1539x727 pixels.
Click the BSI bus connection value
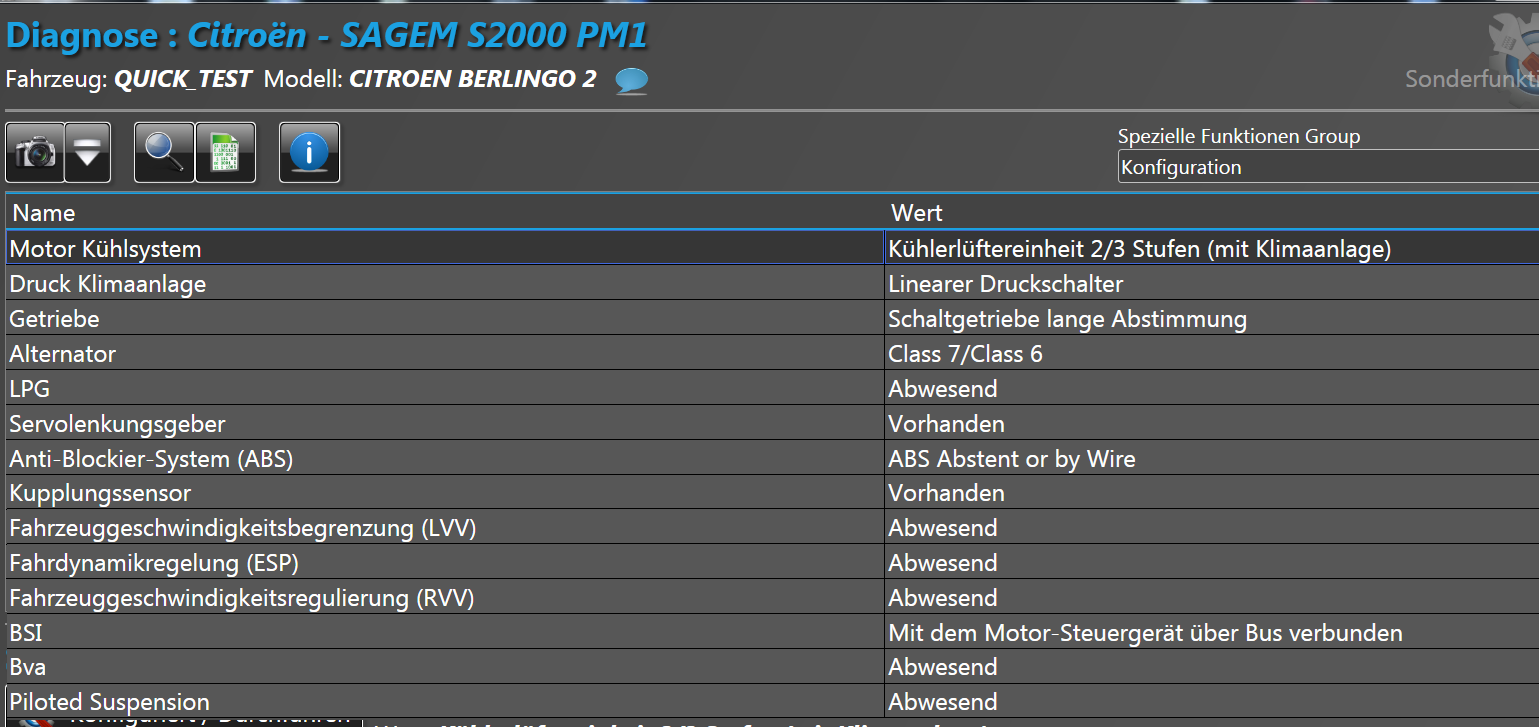[1145, 633]
